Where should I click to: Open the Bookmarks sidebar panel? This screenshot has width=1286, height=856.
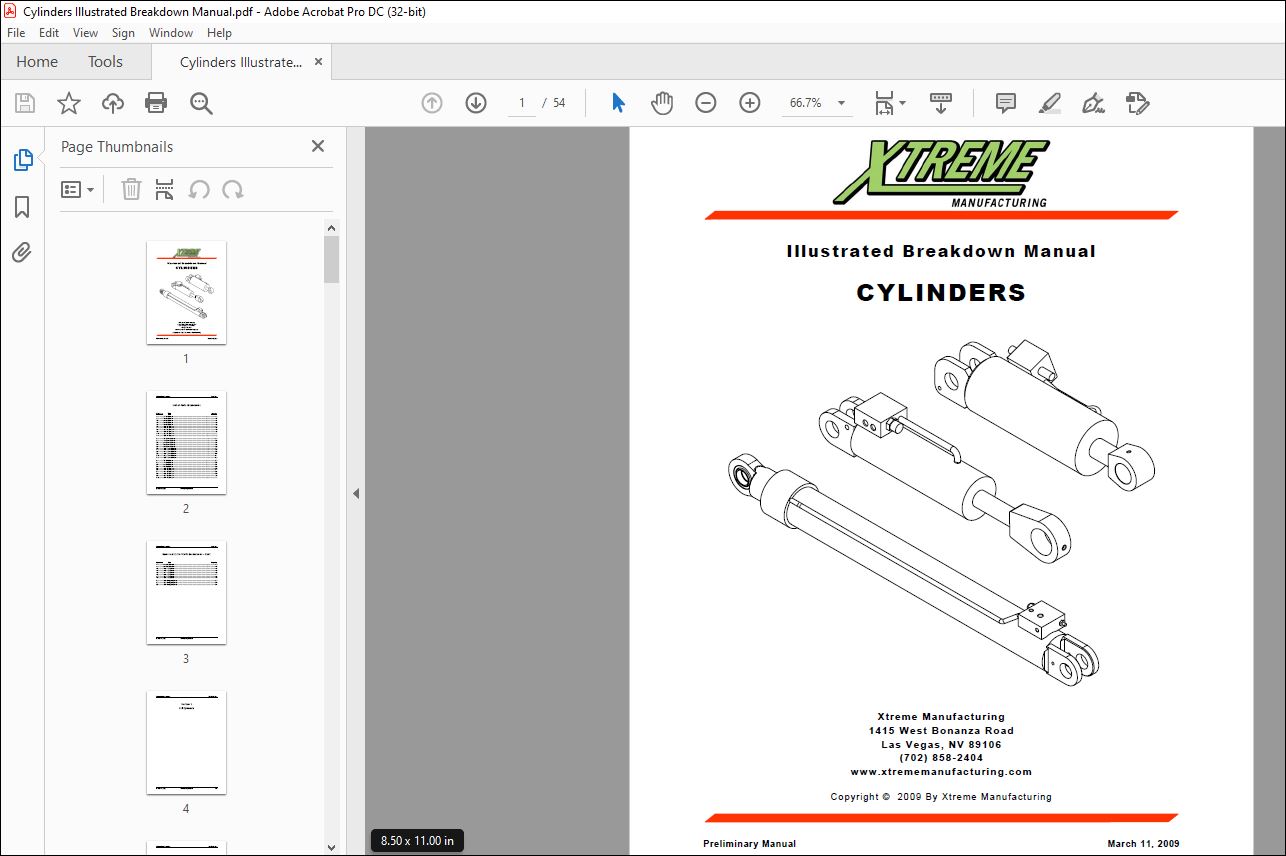(22, 207)
